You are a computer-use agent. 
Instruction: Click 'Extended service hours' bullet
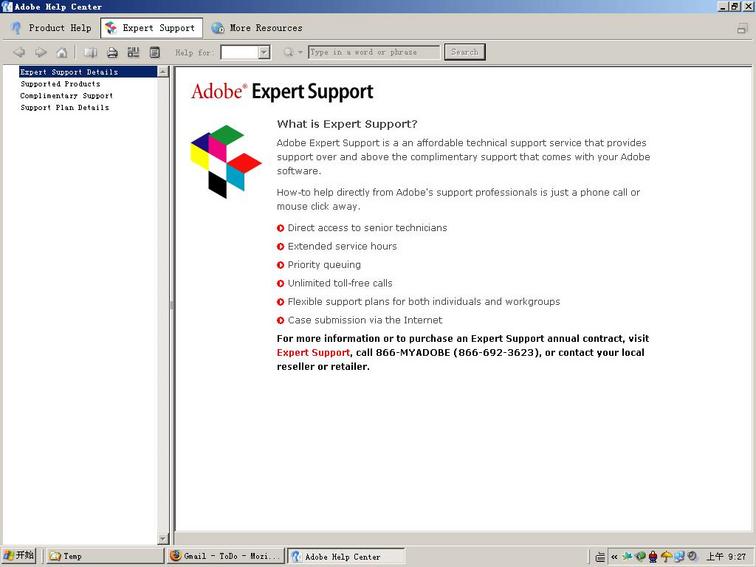point(342,246)
